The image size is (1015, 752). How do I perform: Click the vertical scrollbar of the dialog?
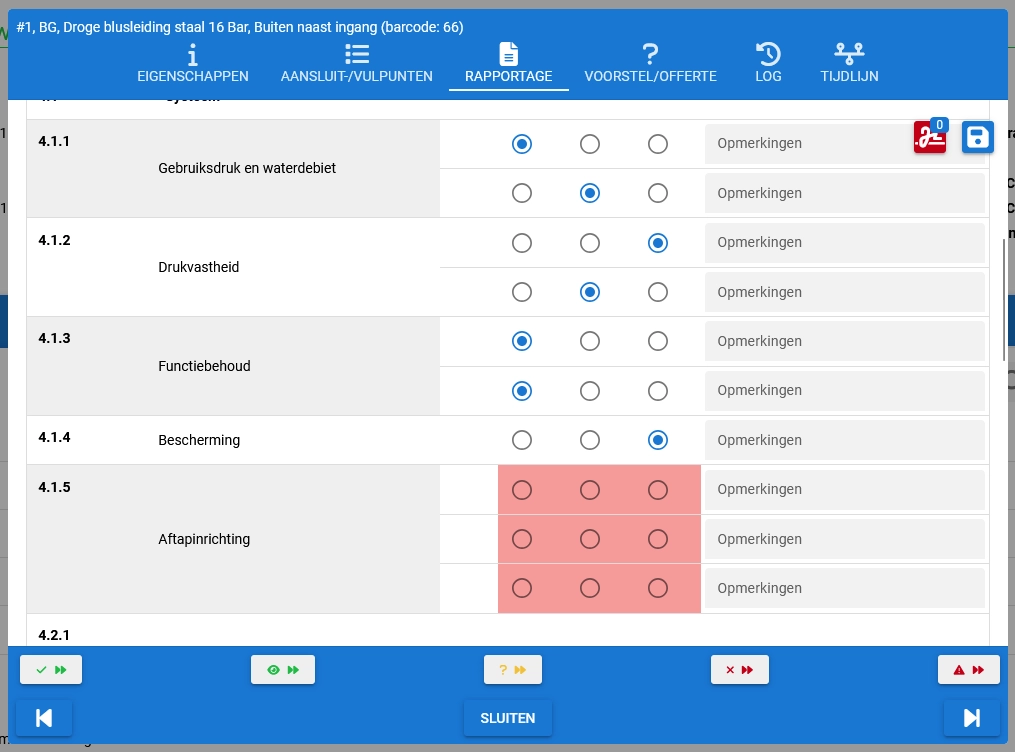pyautogui.click(x=1004, y=300)
